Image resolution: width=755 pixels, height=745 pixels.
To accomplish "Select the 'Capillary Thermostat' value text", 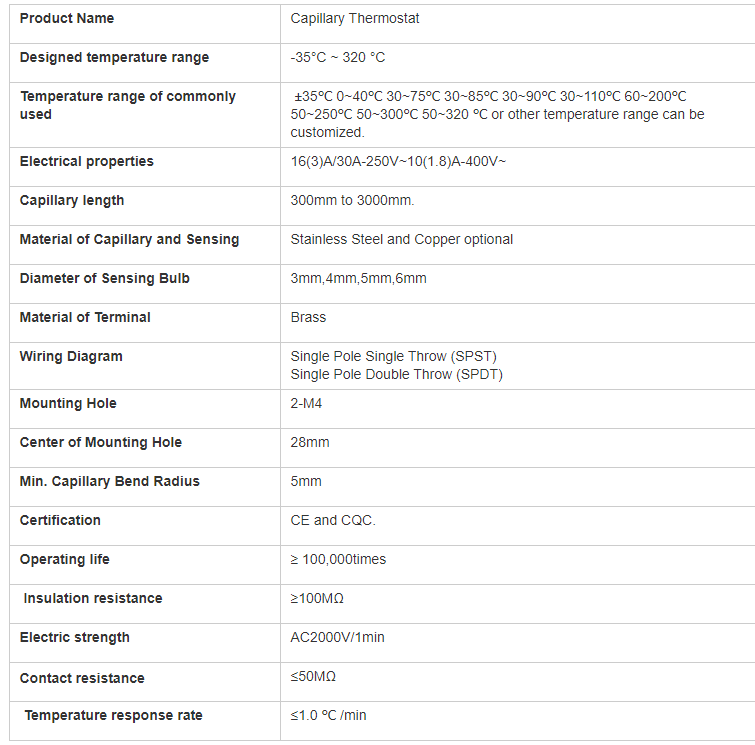I will point(355,19).
